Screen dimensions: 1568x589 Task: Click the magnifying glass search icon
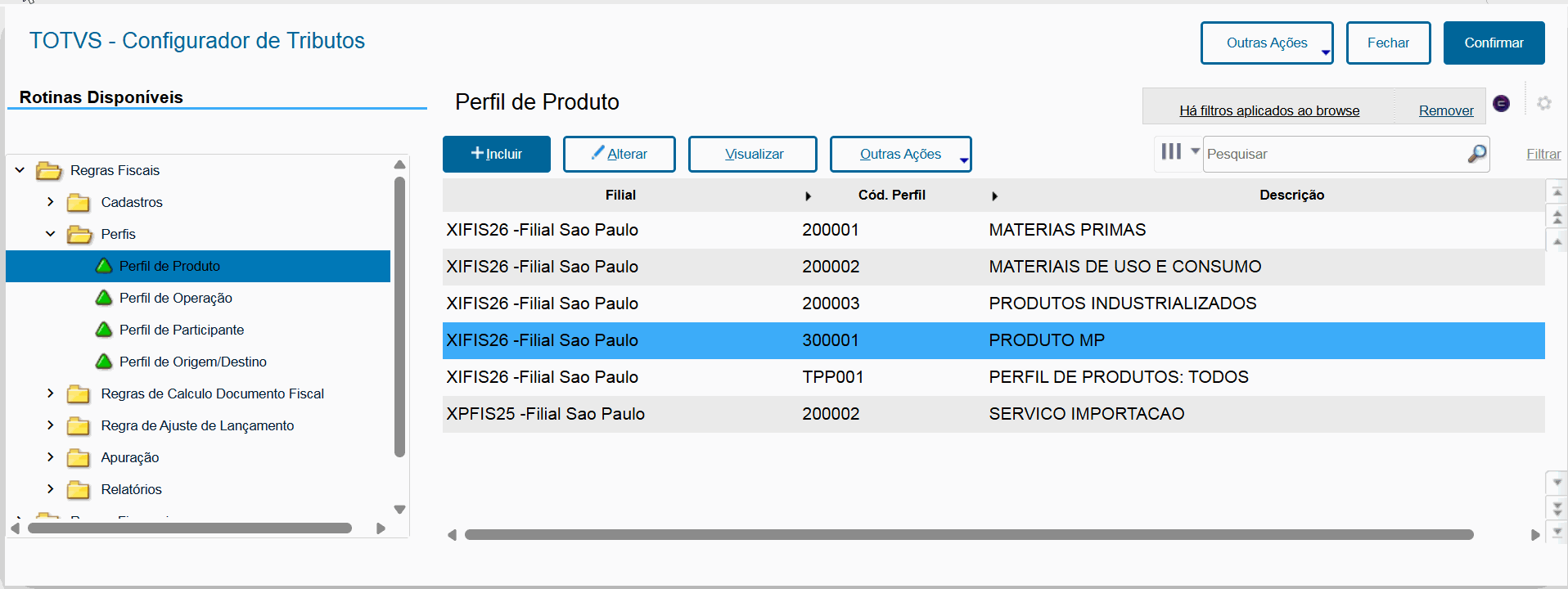coord(1476,154)
